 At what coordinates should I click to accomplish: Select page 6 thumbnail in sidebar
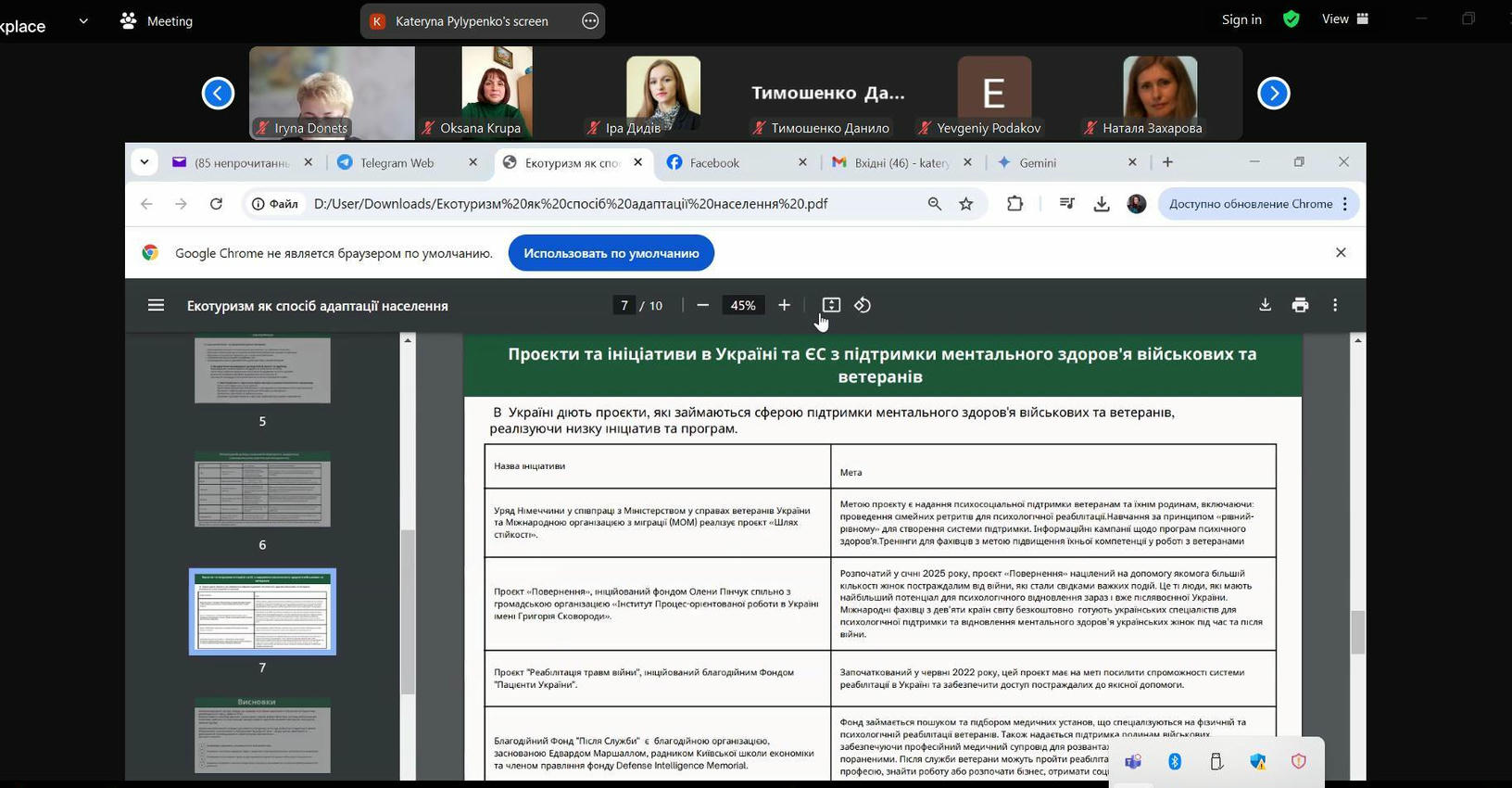pyautogui.click(x=262, y=489)
